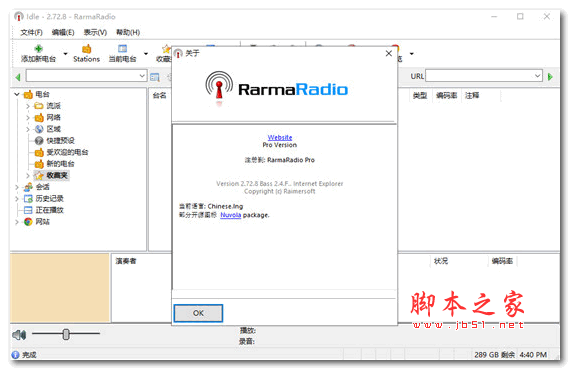Screen dimensions: 571x371
Task: Click the 类型 column header
Action: 420,95
